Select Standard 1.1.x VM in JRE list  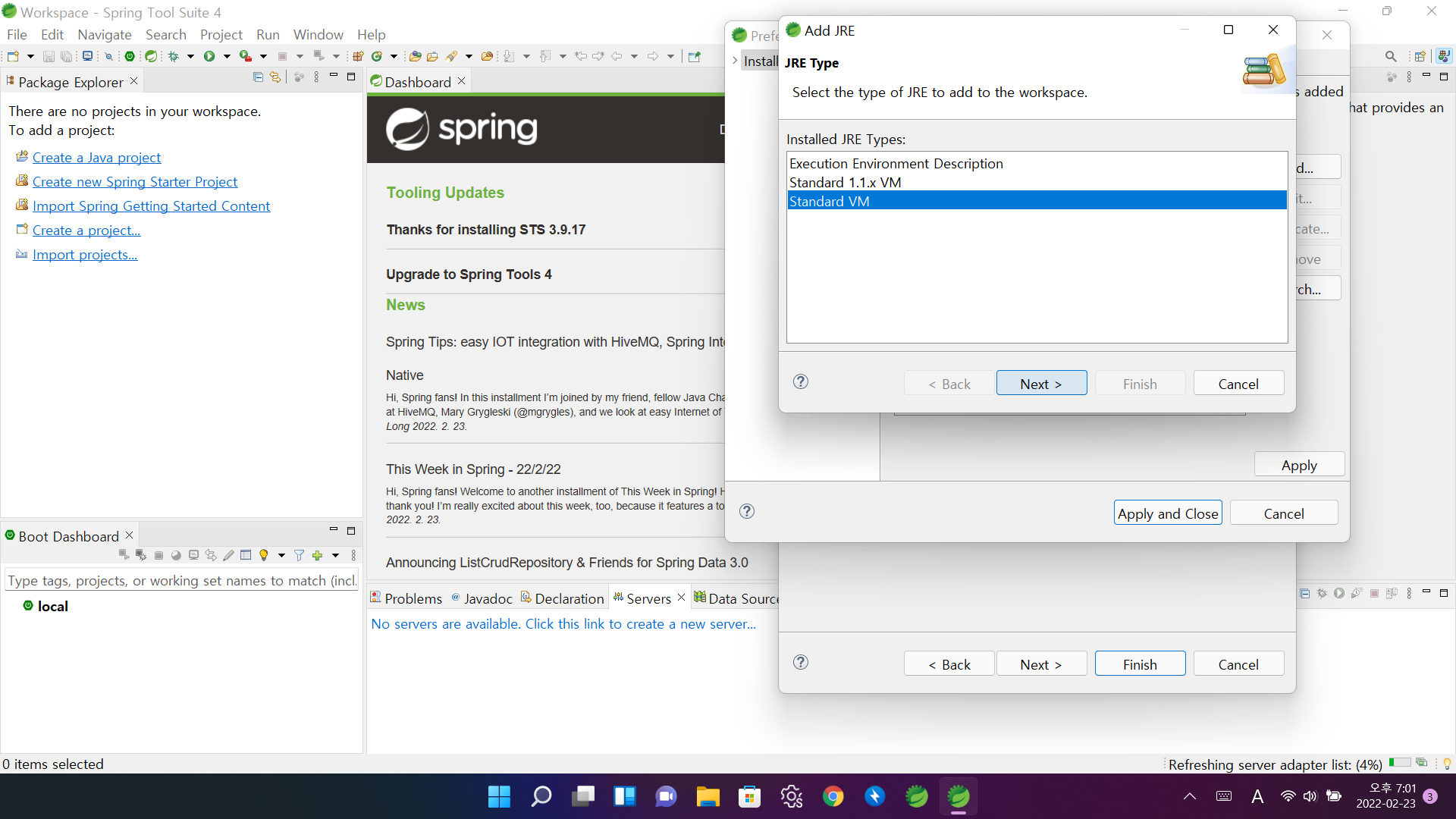click(845, 182)
